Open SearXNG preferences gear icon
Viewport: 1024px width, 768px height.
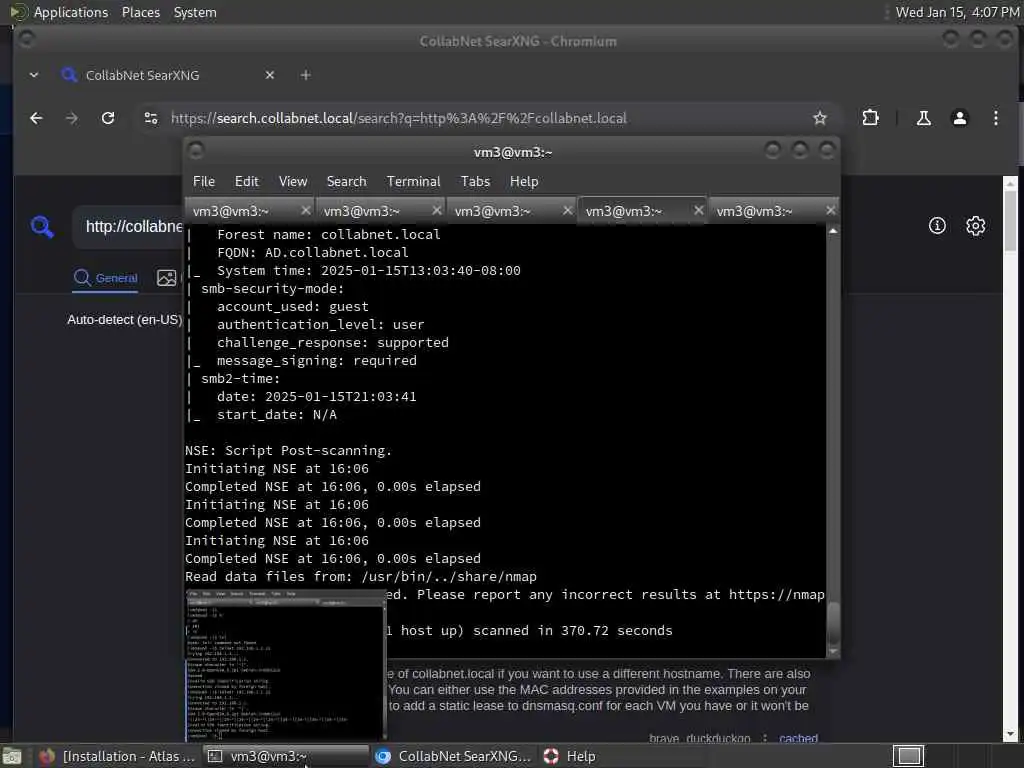[x=976, y=226]
